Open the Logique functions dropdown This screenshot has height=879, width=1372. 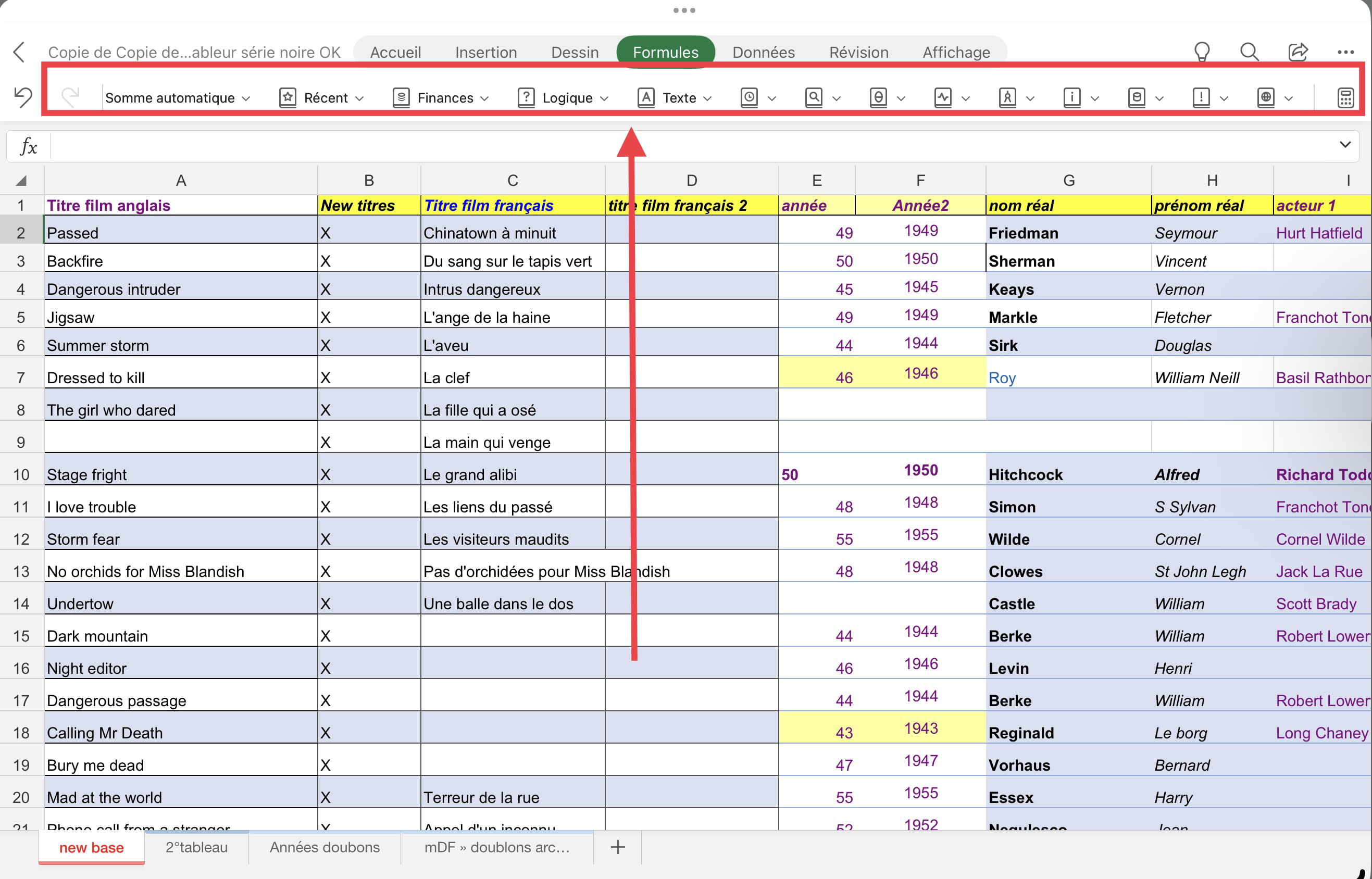coord(563,97)
